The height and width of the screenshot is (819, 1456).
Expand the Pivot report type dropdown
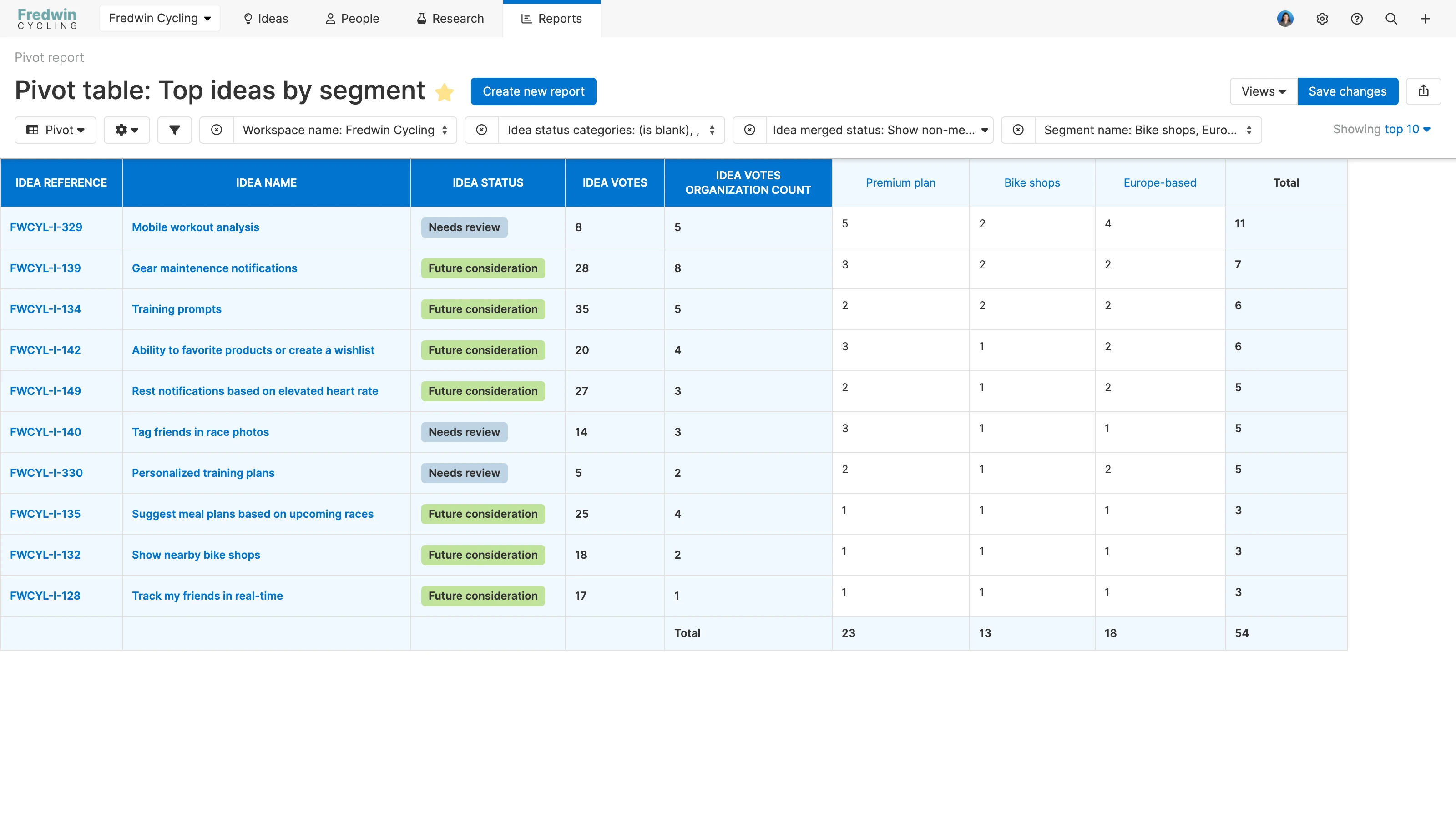pyautogui.click(x=56, y=130)
